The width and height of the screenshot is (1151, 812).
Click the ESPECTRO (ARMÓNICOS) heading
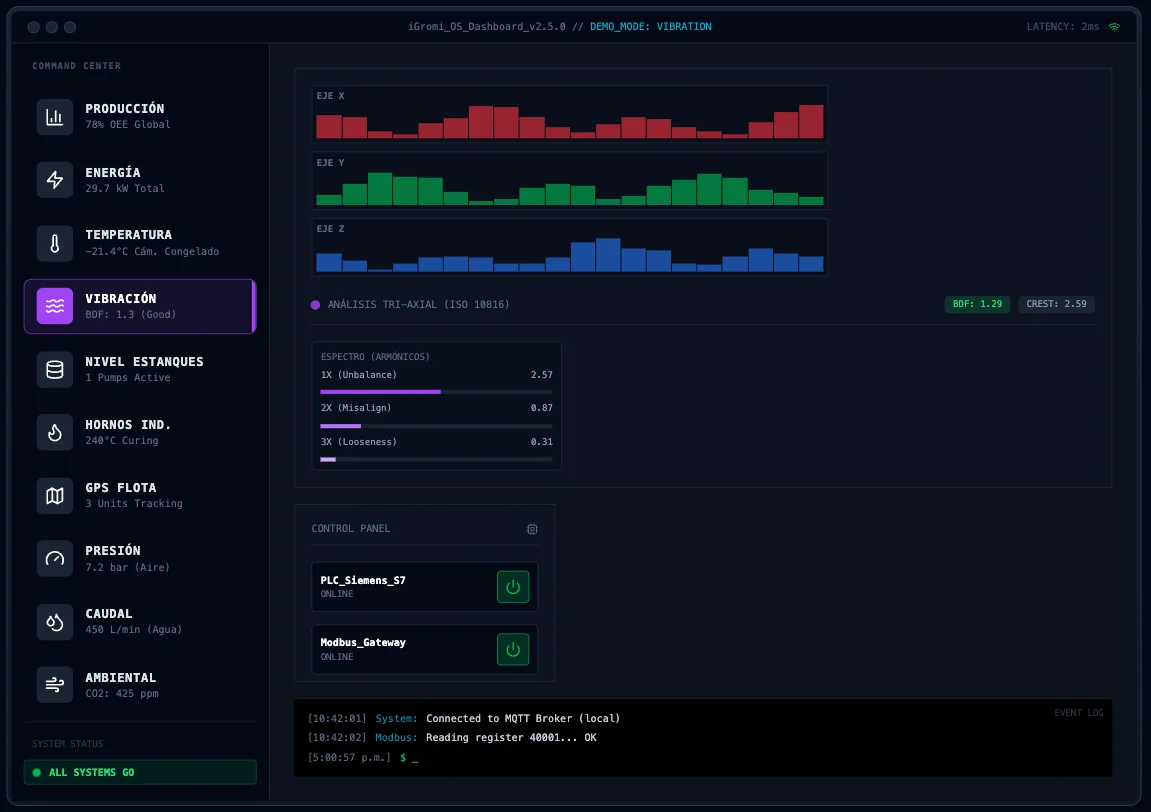(375, 357)
